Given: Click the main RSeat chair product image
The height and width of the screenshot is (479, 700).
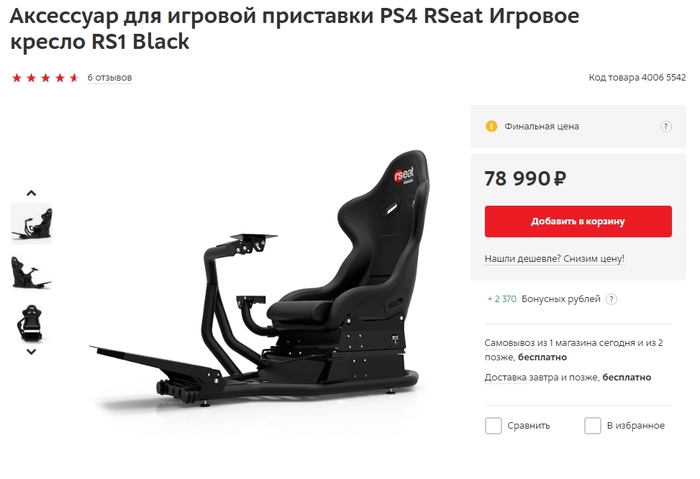Looking at the screenshot, I should pyautogui.click(x=259, y=279).
